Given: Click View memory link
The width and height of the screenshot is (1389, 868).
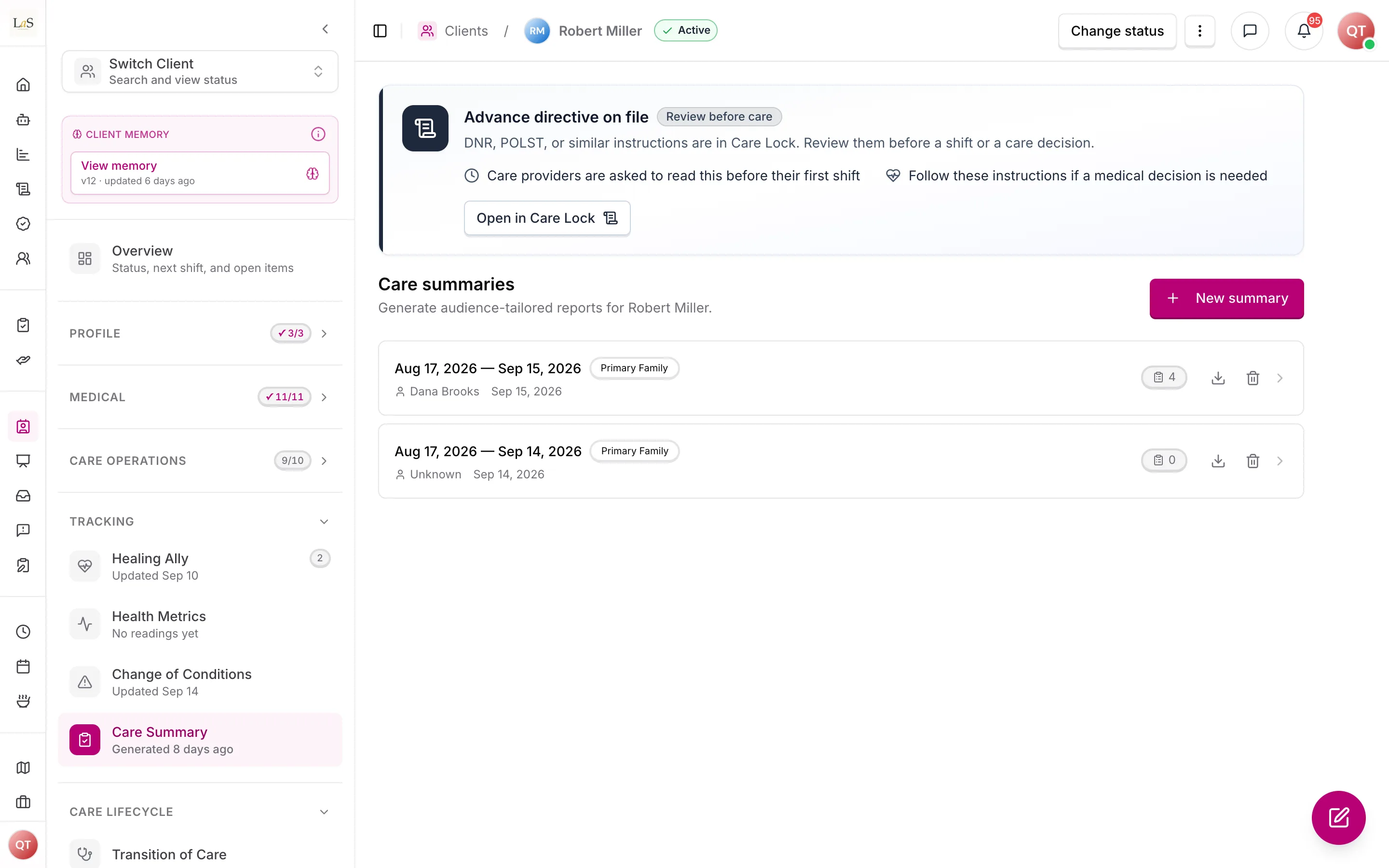Looking at the screenshot, I should click(x=200, y=173).
